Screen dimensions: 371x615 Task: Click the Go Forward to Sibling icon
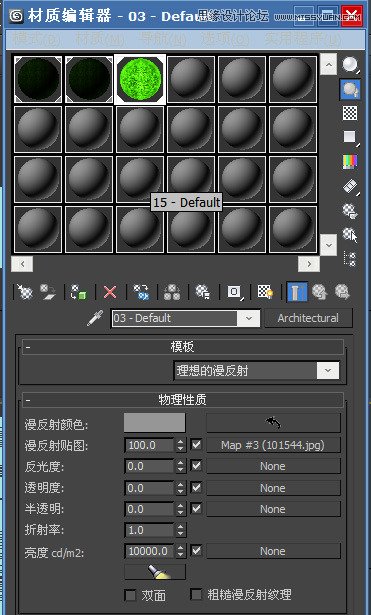tap(342, 292)
